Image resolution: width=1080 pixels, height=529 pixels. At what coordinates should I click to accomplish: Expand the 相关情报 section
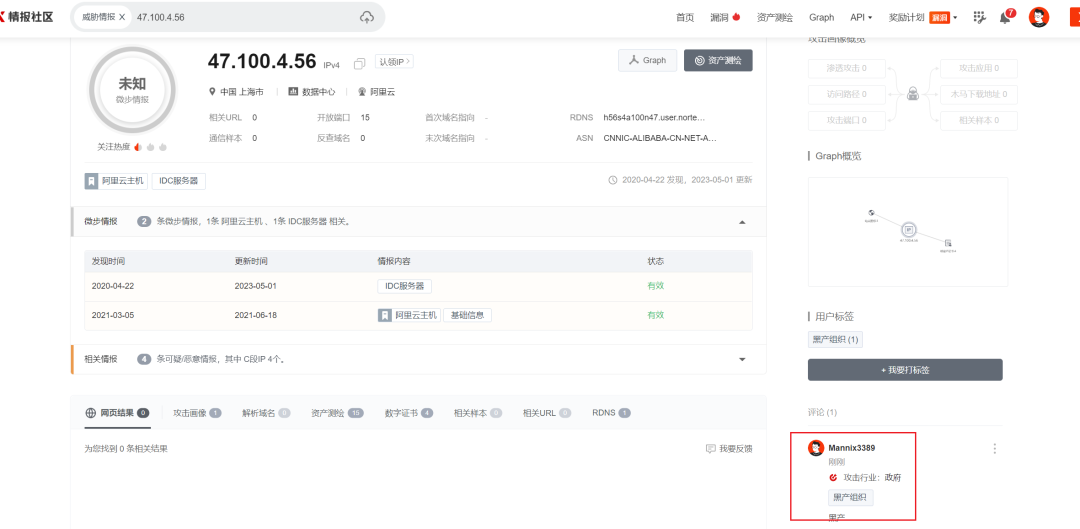coord(742,359)
